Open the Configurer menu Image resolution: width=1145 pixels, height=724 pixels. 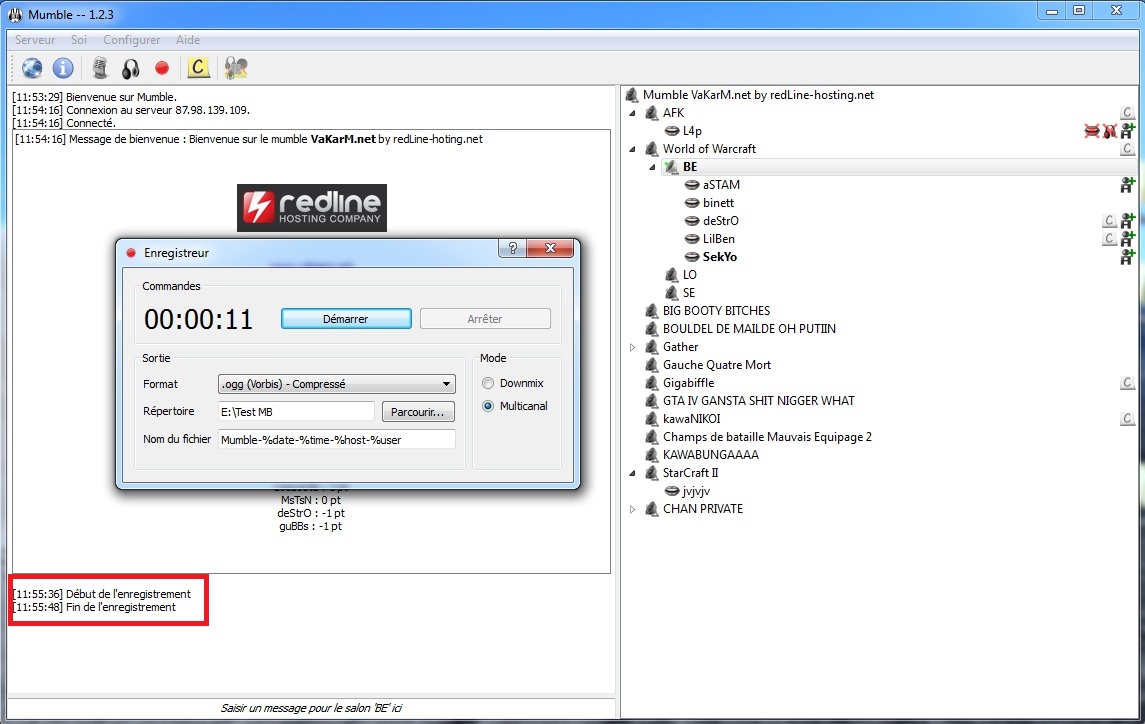click(x=131, y=40)
